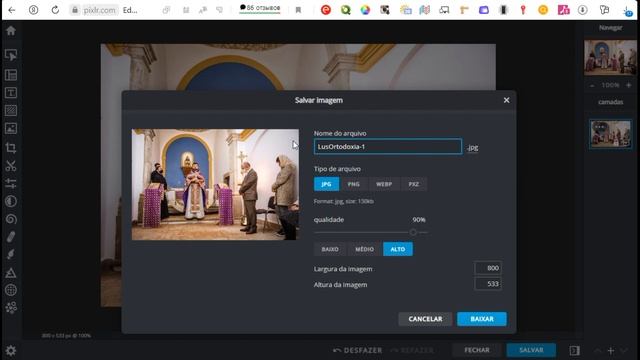Set quality preset to ALTO
Image resolution: width=640 pixels, height=360 pixels.
click(398, 249)
